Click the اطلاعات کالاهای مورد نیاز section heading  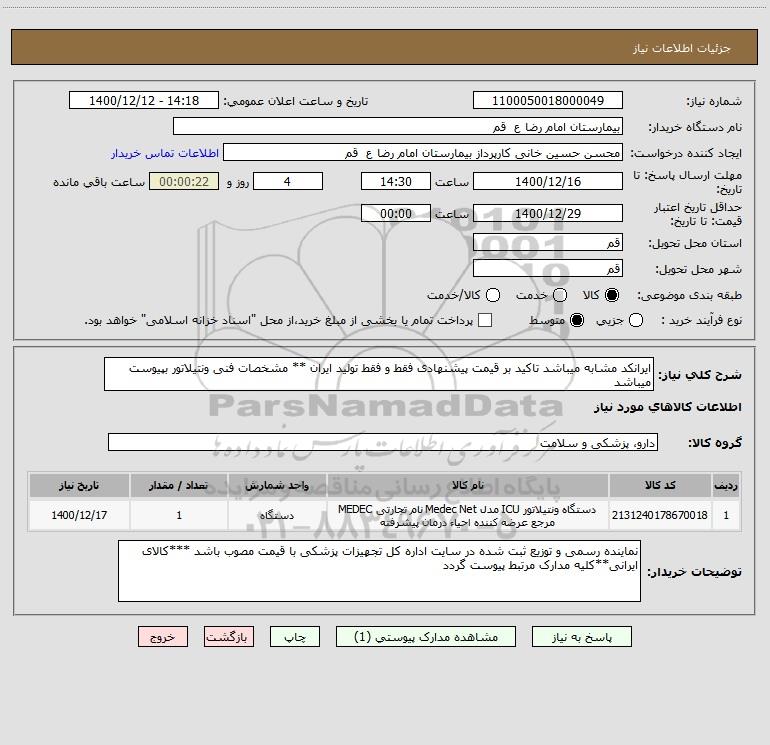pyautogui.click(x=667, y=407)
